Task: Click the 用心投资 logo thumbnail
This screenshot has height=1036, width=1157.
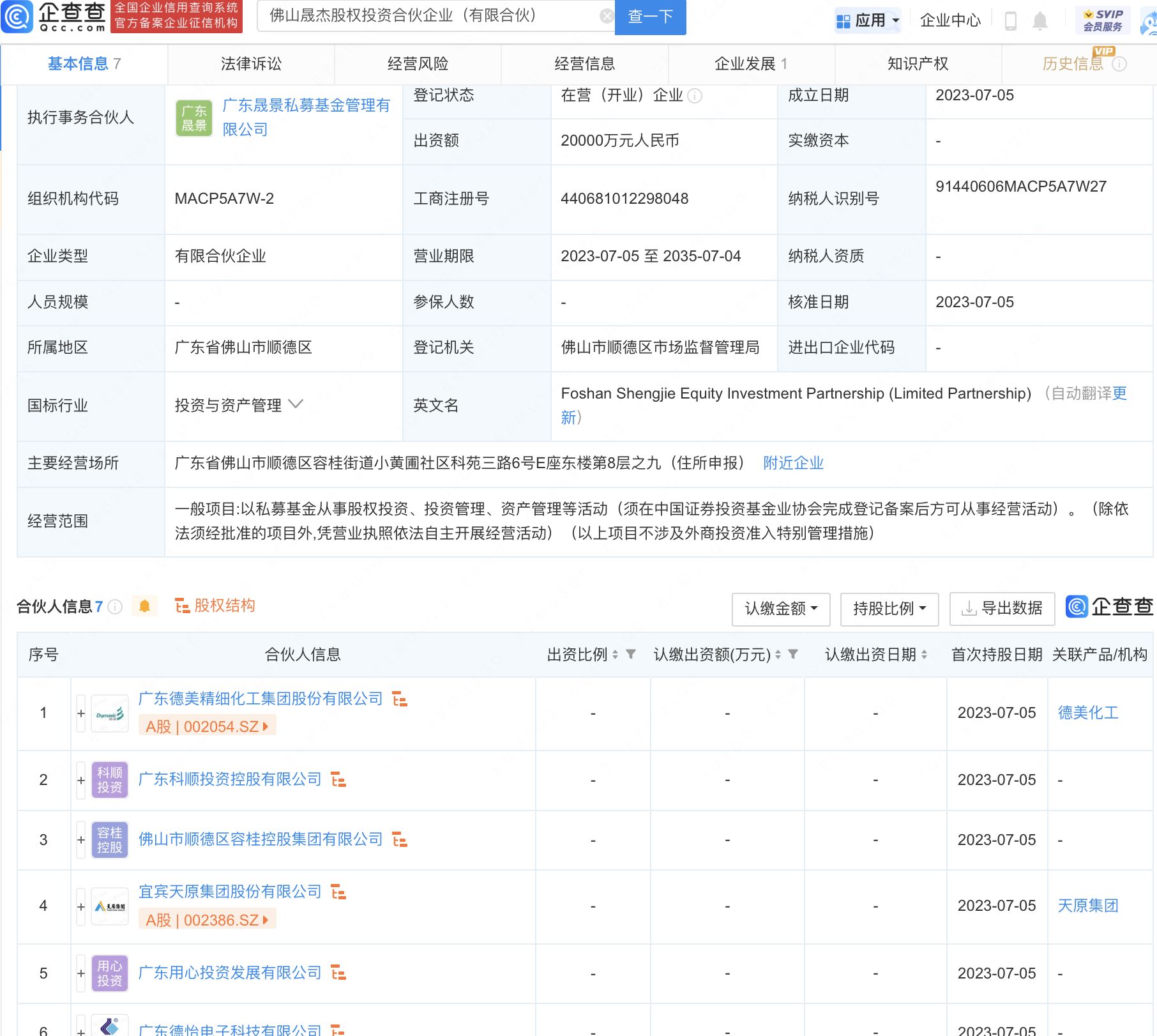Action: coord(110,973)
